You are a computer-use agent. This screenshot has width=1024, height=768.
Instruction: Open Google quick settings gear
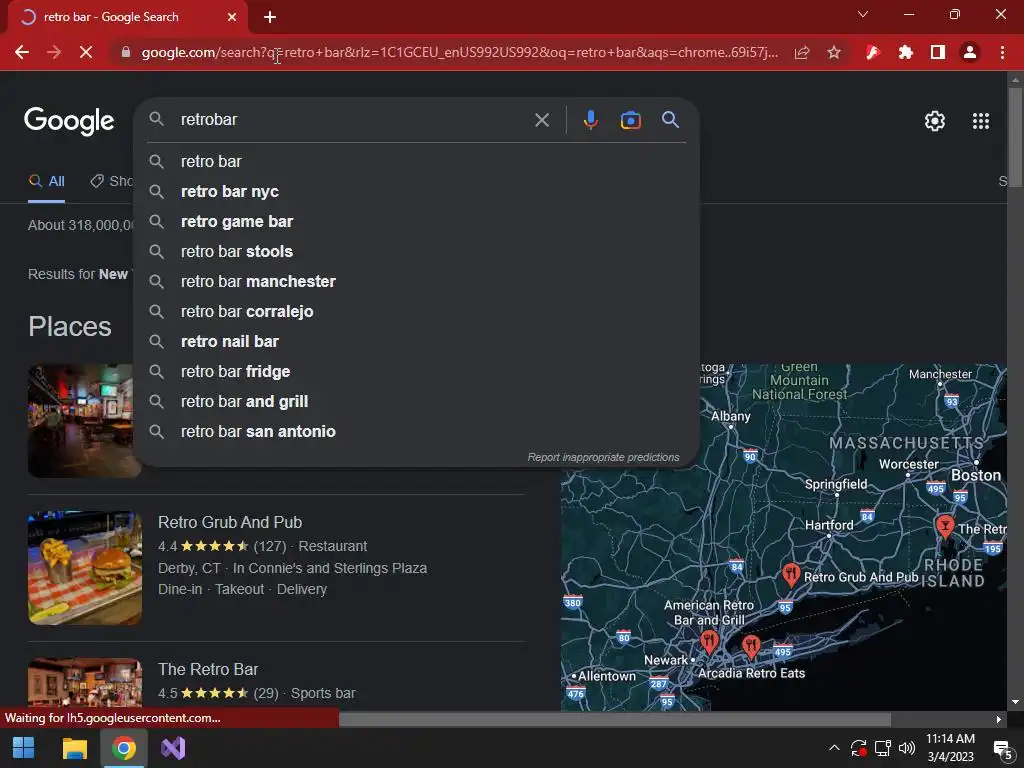point(935,121)
